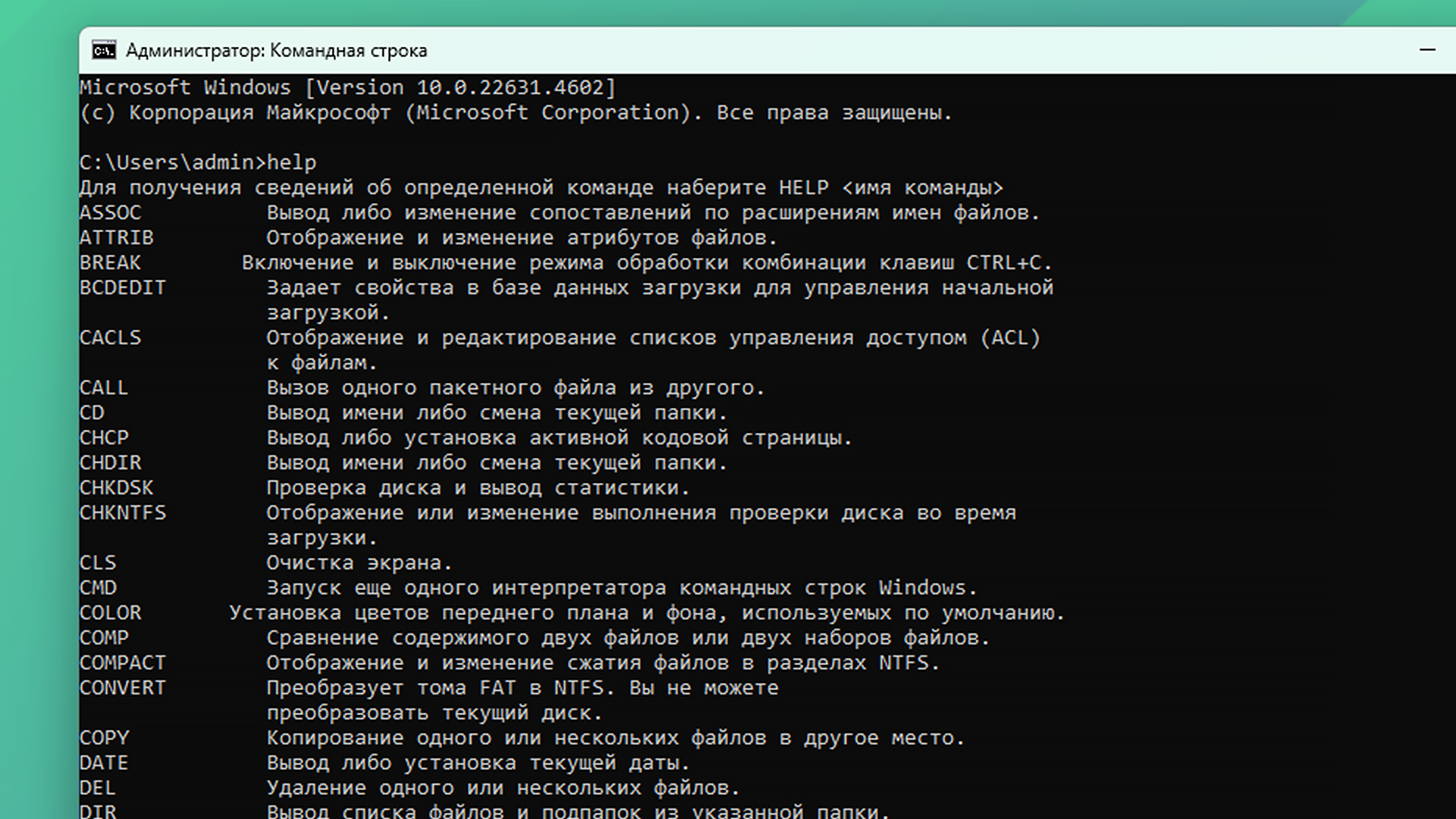Select the CACLS command name
Viewport: 1456px width, 819px height.
click(x=110, y=337)
